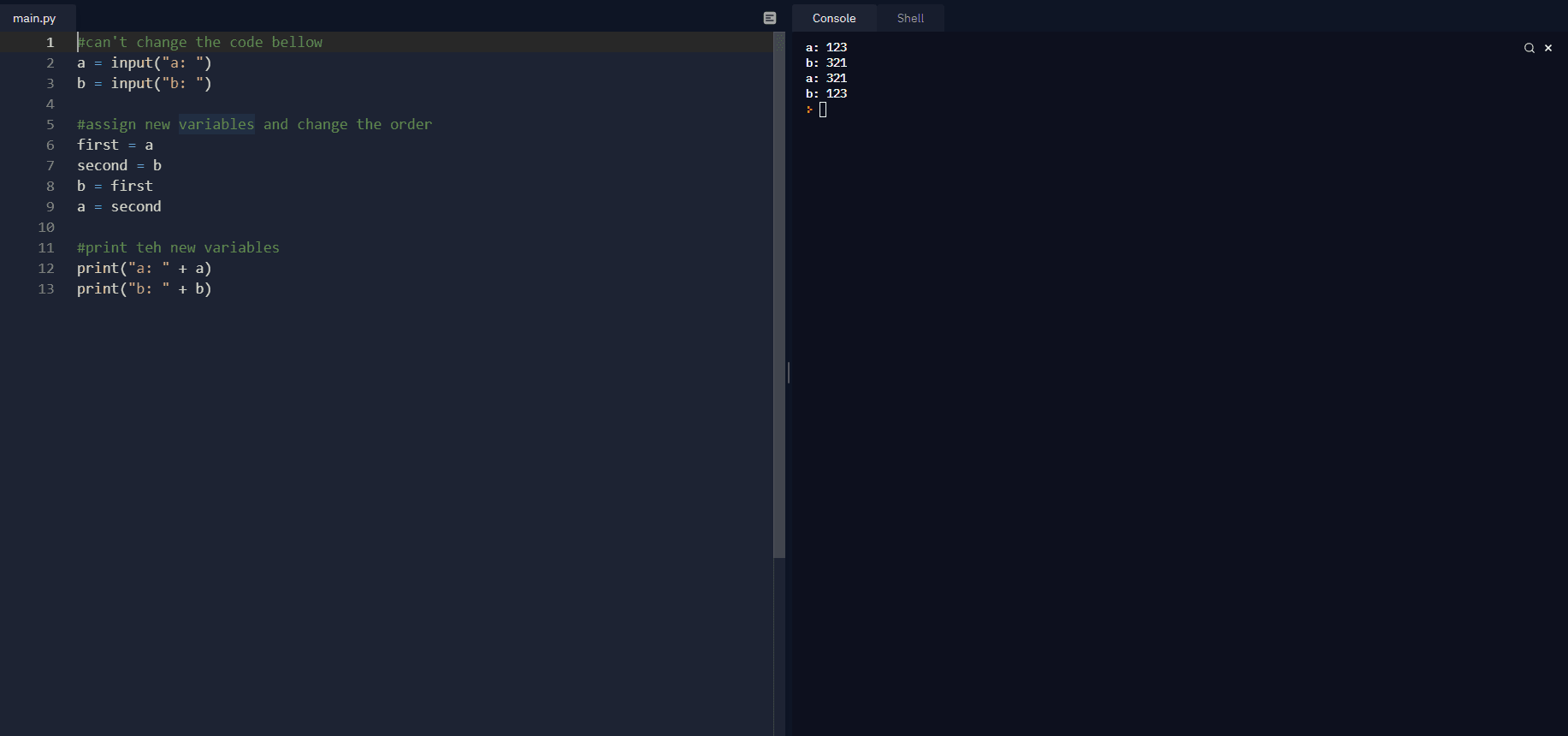Click the document icon beside the editor
The width and height of the screenshot is (1568, 736).
[770, 18]
